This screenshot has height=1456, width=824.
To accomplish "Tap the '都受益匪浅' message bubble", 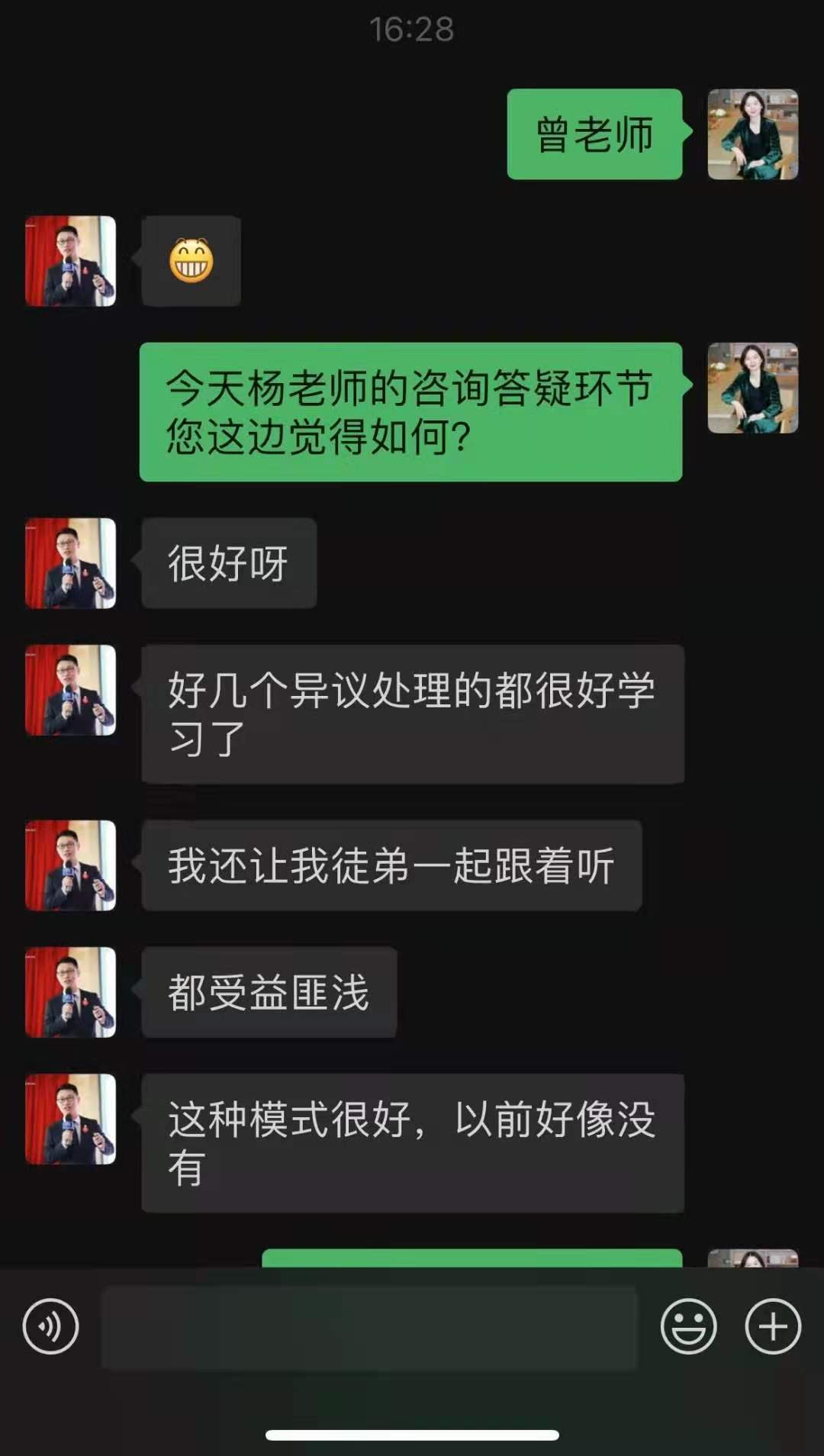I will coord(269,992).
